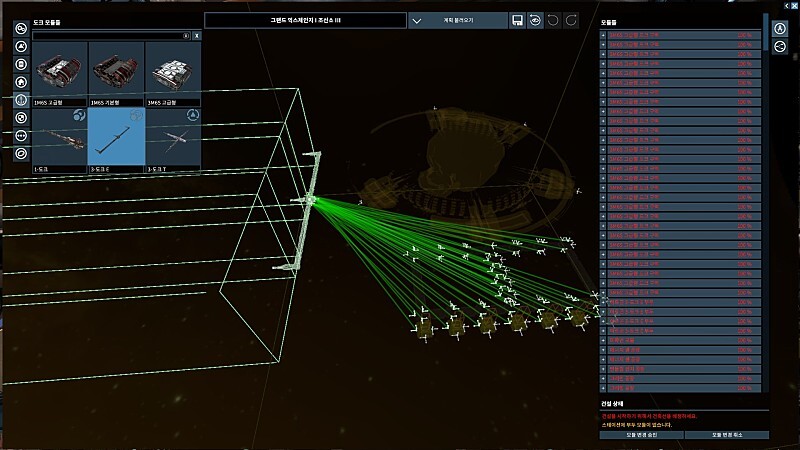Select the 1-도크 module thumbnail
This screenshot has width=800, height=450.
pyautogui.click(x=60, y=140)
